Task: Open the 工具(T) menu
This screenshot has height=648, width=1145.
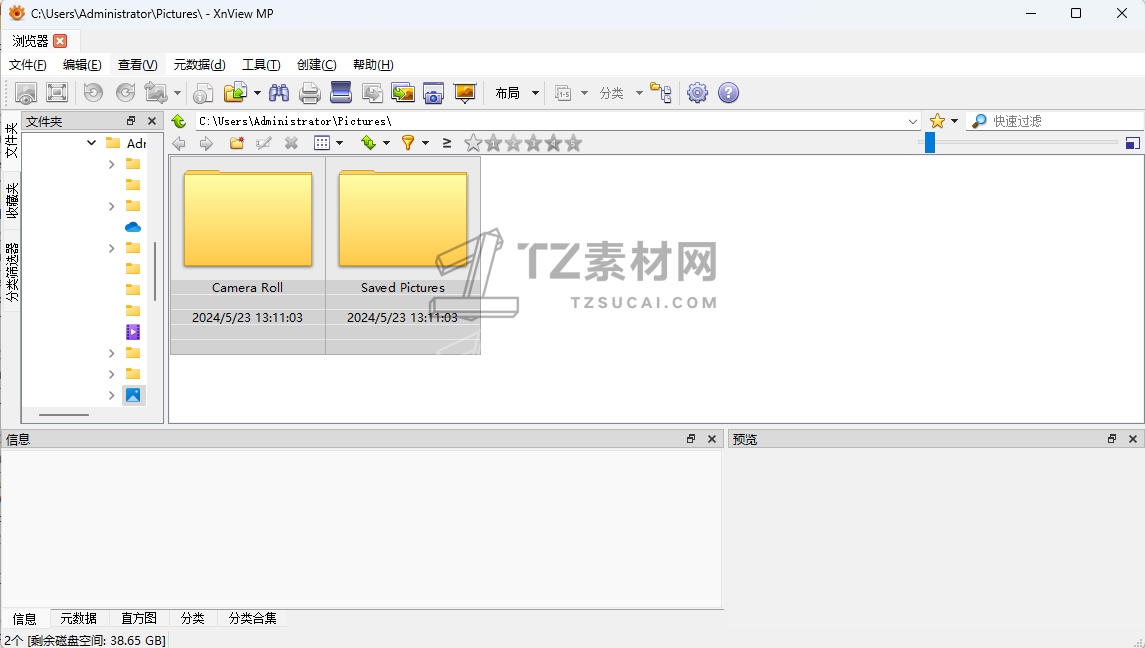Action: (x=261, y=65)
